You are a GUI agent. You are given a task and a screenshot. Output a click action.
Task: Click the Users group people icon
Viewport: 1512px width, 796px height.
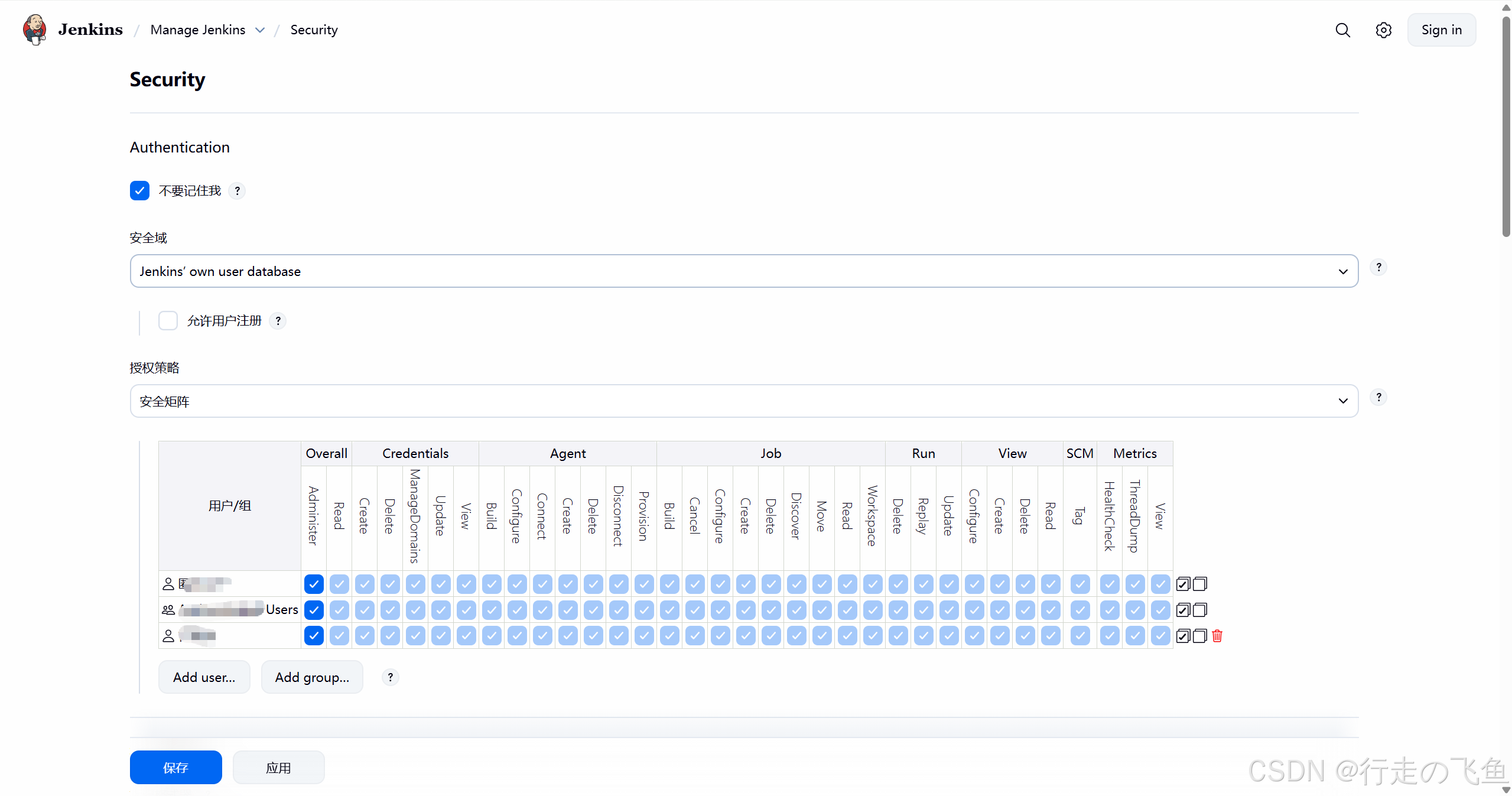tap(168, 610)
